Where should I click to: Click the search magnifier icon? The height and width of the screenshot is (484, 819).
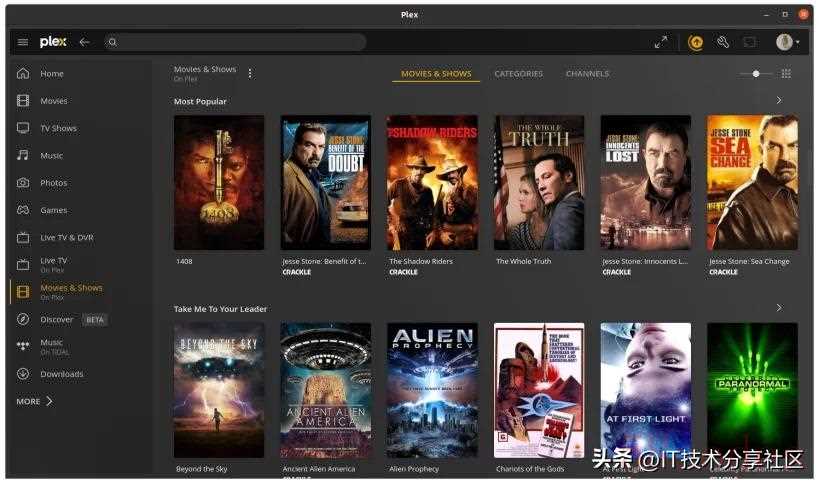pos(112,42)
